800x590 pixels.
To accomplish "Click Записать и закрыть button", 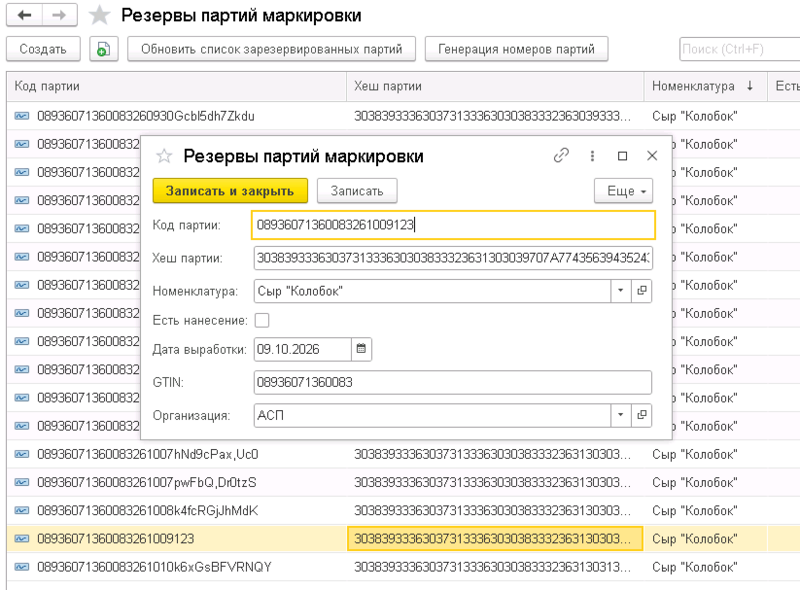I will coord(230,191).
